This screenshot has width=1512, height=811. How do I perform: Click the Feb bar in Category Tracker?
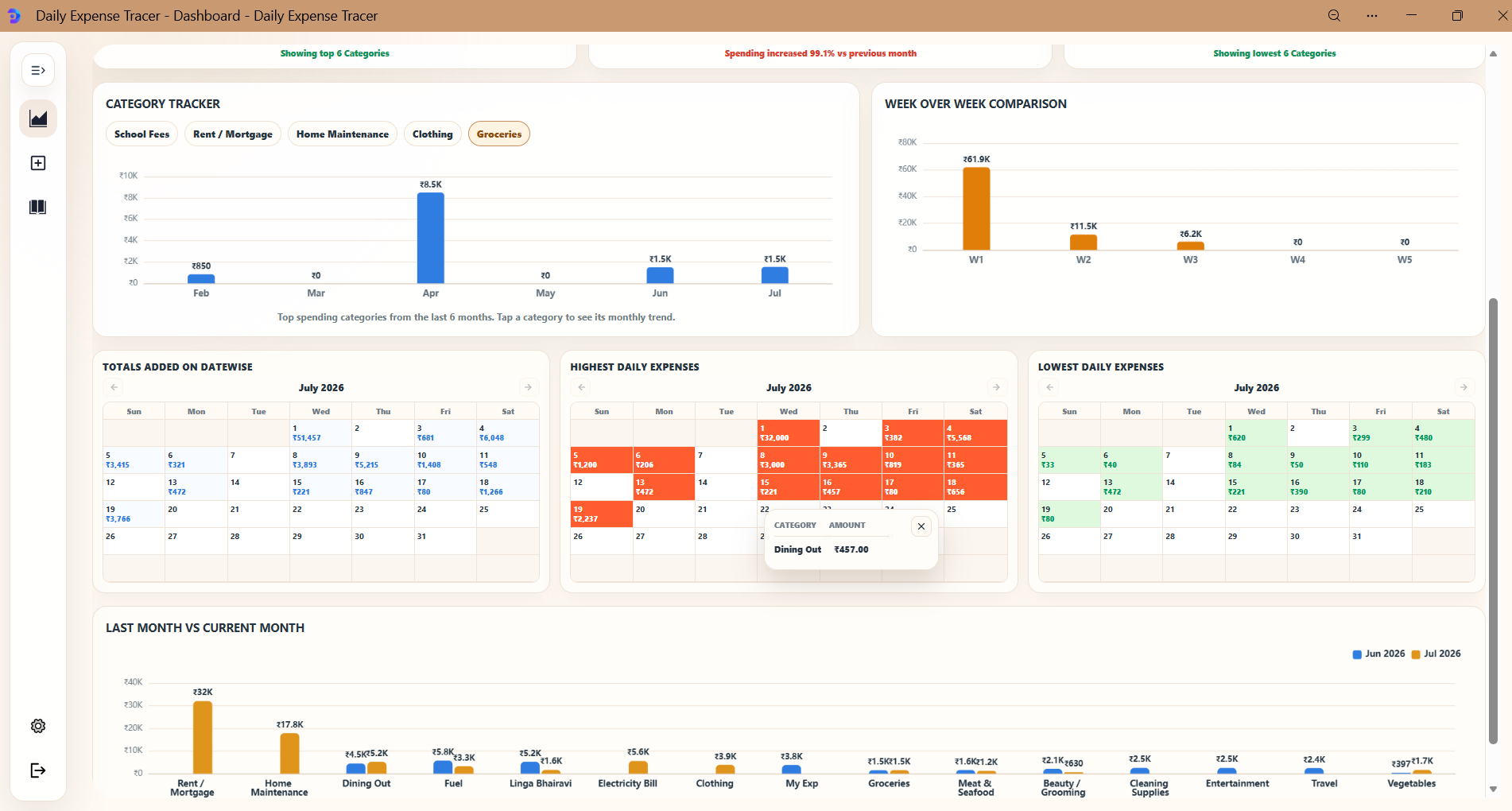[x=201, y=278]
